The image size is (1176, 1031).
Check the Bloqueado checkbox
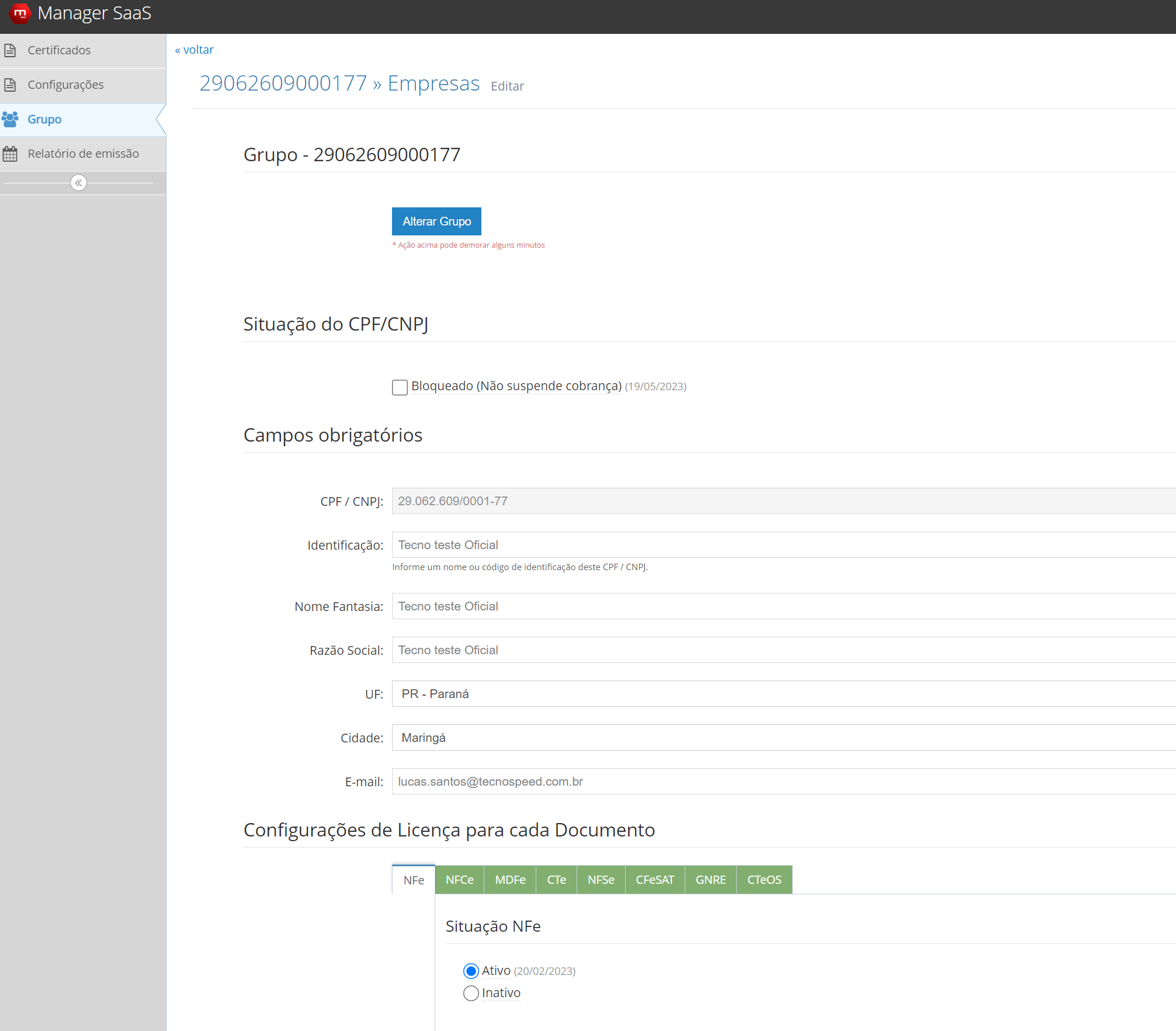pyautogui.click(x=400, y=387)
